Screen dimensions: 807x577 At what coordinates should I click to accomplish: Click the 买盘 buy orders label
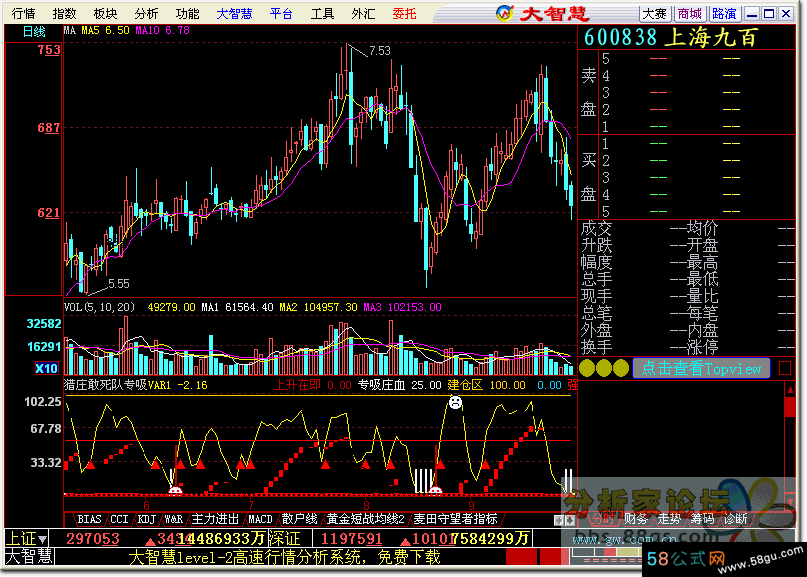click(x=588, y=178)
